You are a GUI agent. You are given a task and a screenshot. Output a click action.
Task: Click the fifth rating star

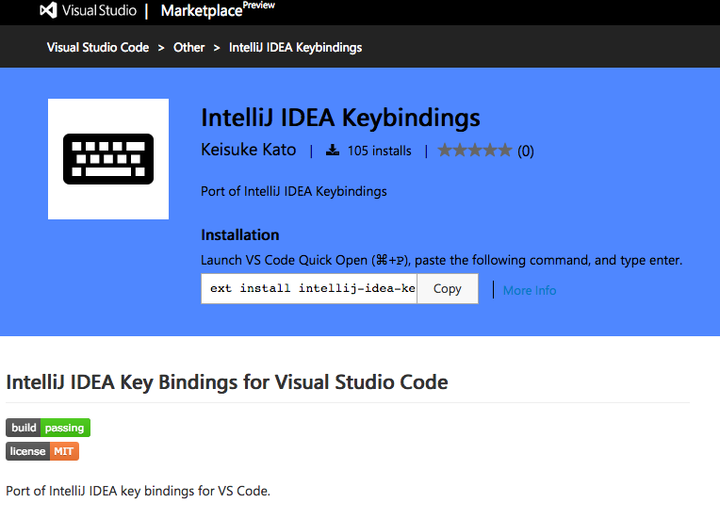pos(505,151)
